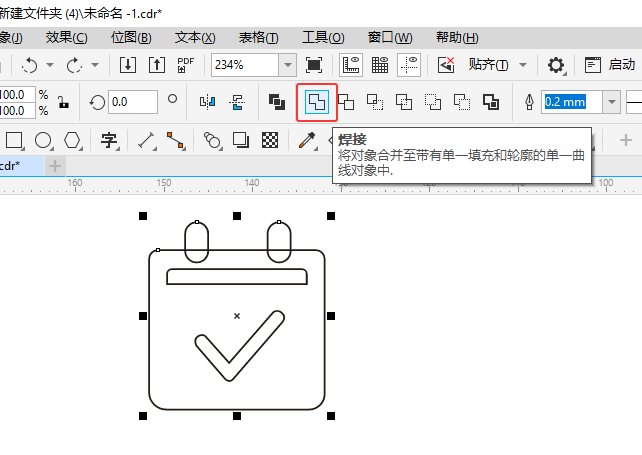The height and width of the screenshot is (455, 642).
Task: Open the Tools menu
Action: tap(323, 38)
